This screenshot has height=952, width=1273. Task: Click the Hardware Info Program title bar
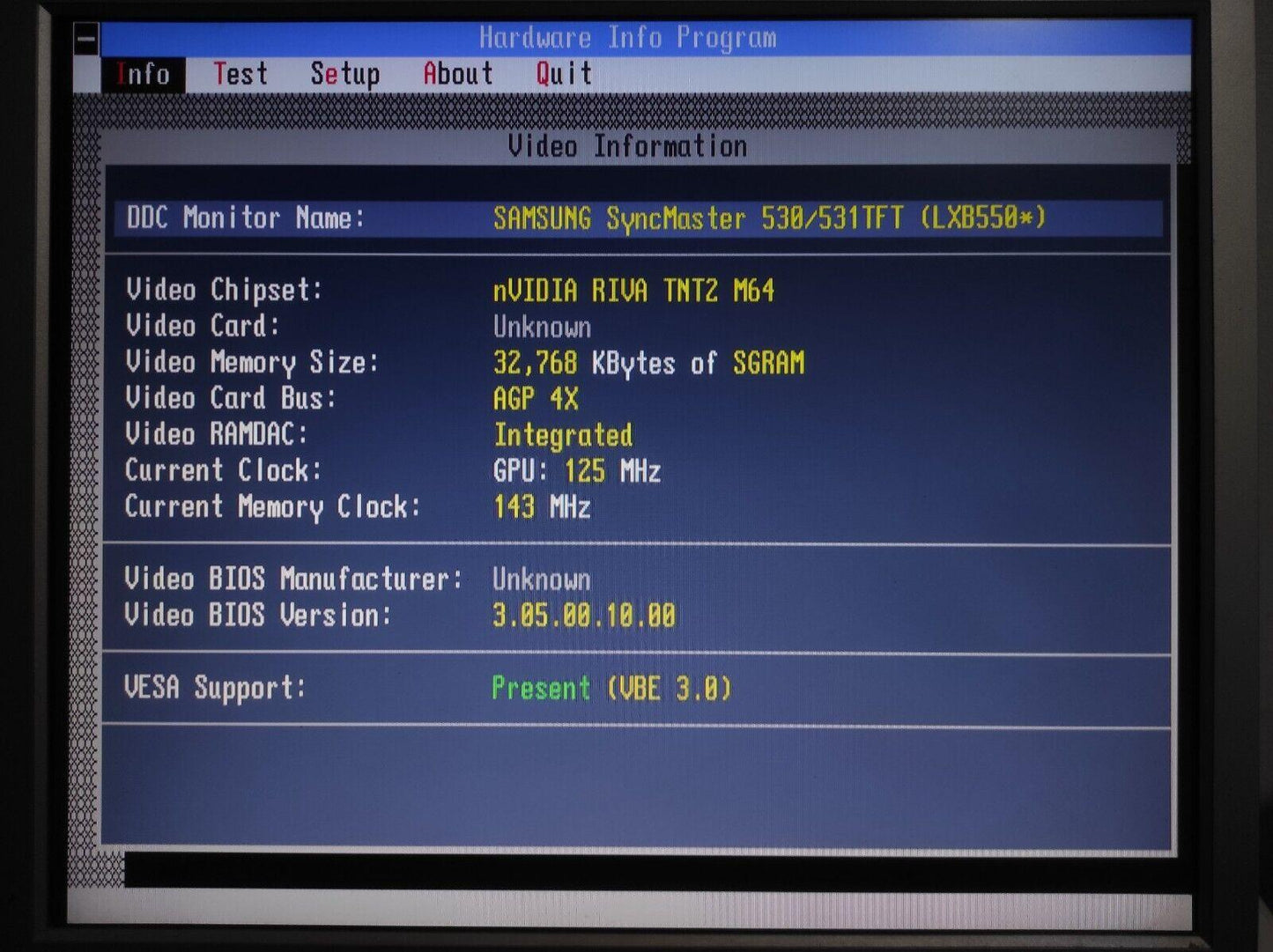pyautogui.click(x=627, y=38)
